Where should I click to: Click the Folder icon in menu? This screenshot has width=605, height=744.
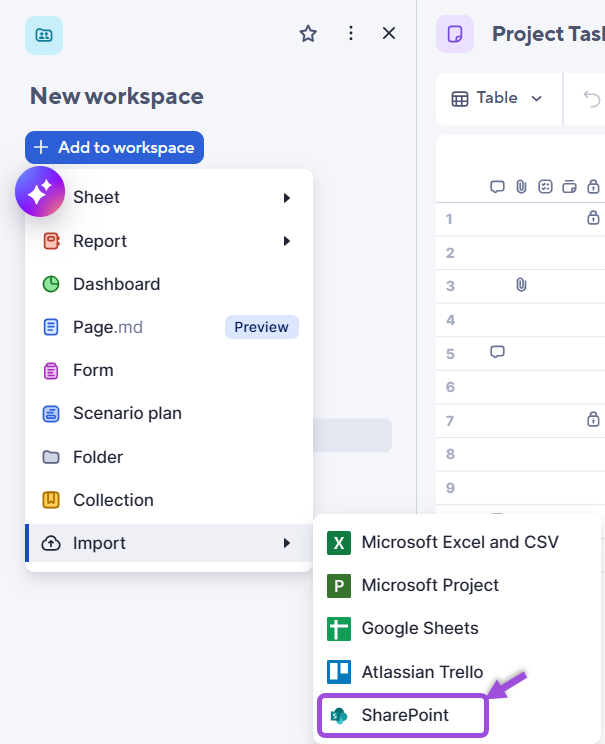[x=51, y=457]
